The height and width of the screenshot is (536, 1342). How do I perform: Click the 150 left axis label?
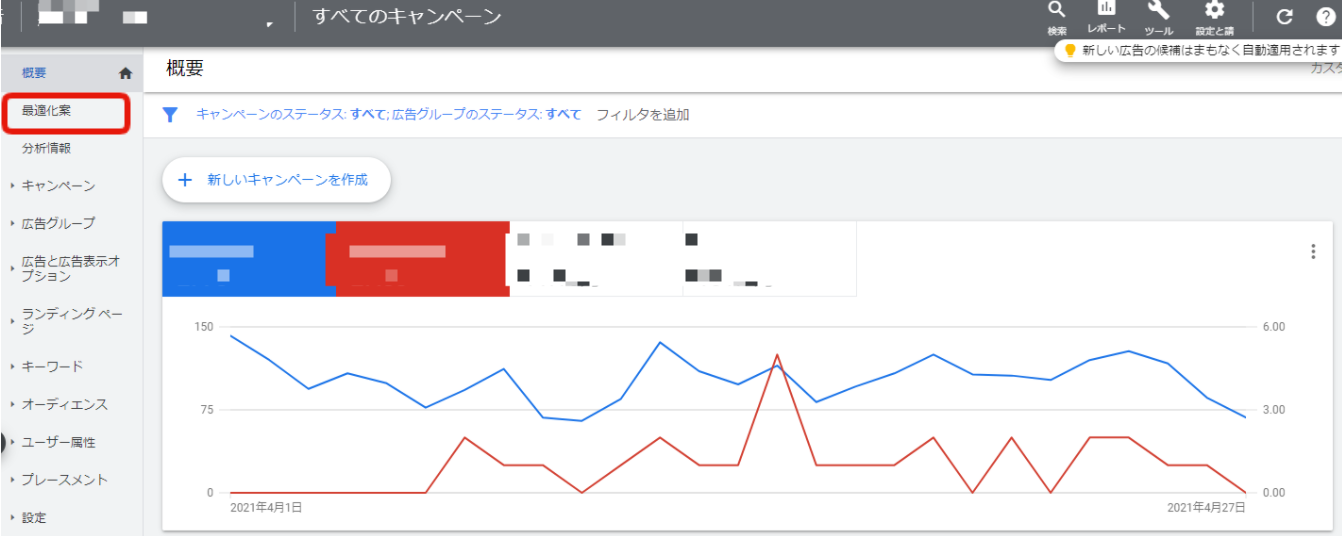[x=205, y=327]
